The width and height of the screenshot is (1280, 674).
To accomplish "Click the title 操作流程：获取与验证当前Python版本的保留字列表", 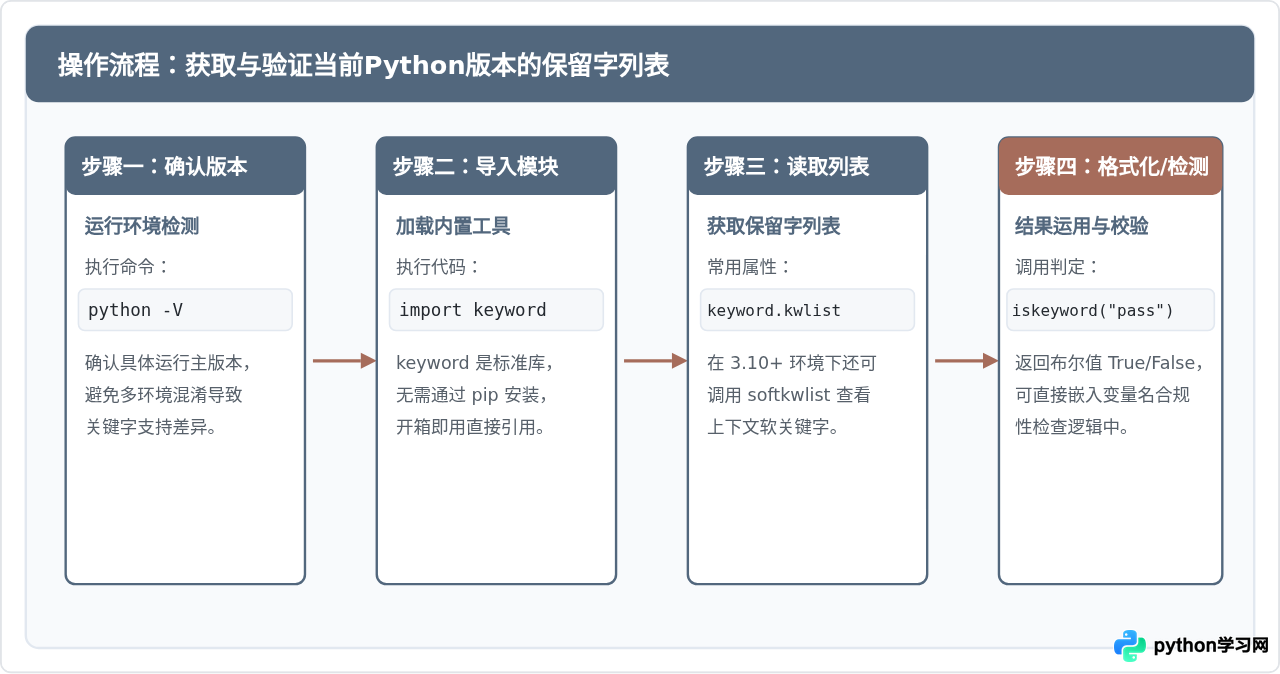I will 363,66.
